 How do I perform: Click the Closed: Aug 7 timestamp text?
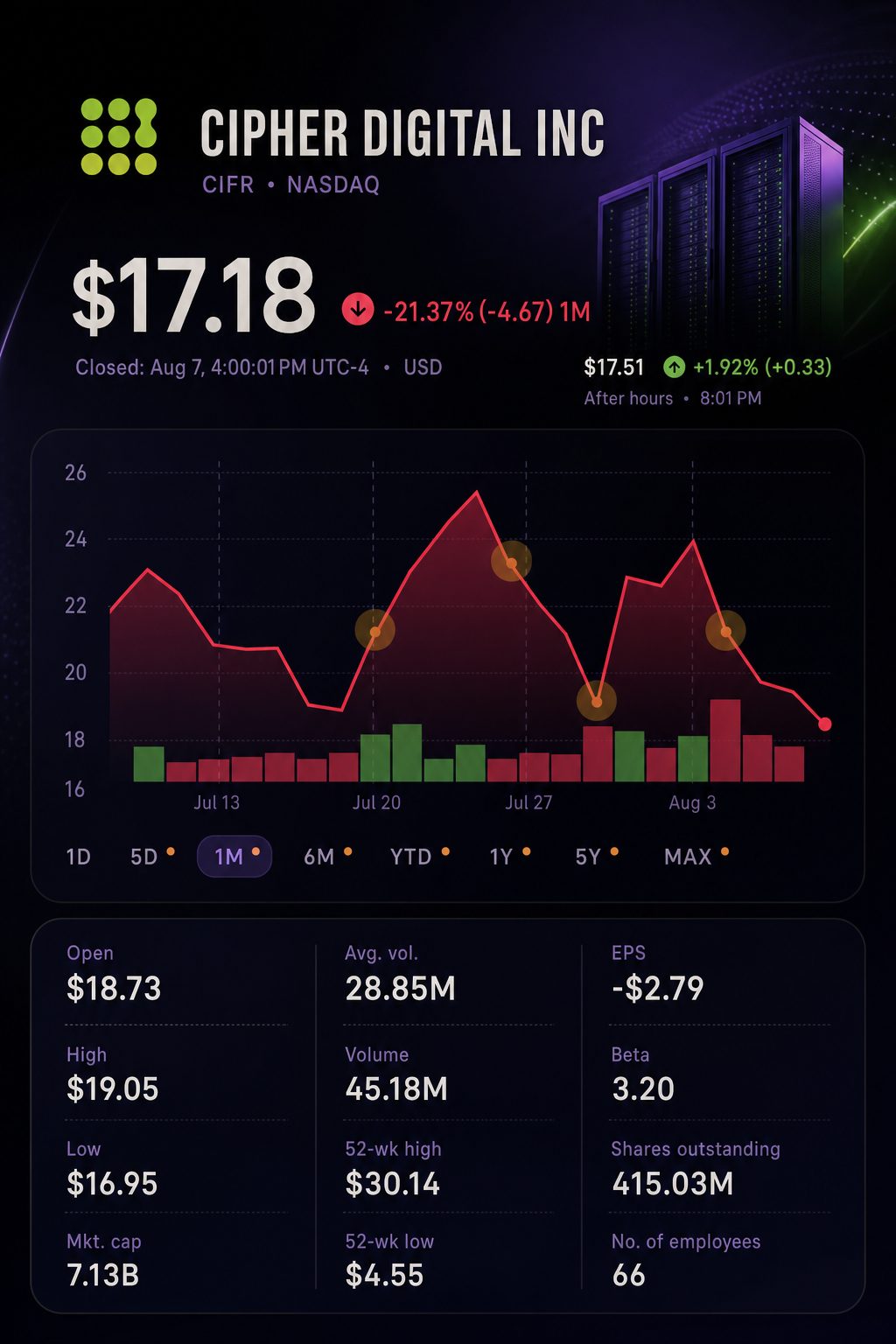tap(222, 367)
